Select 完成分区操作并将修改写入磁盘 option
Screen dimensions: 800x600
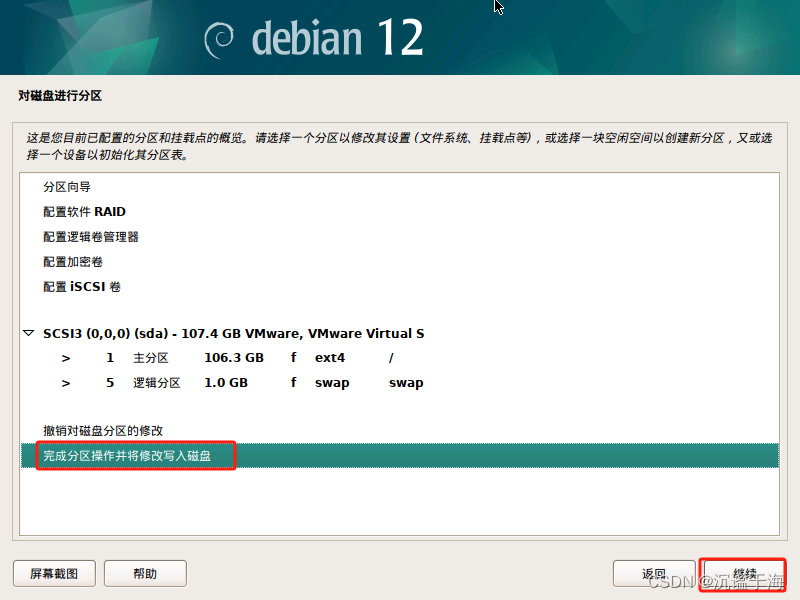pos(399,456)
